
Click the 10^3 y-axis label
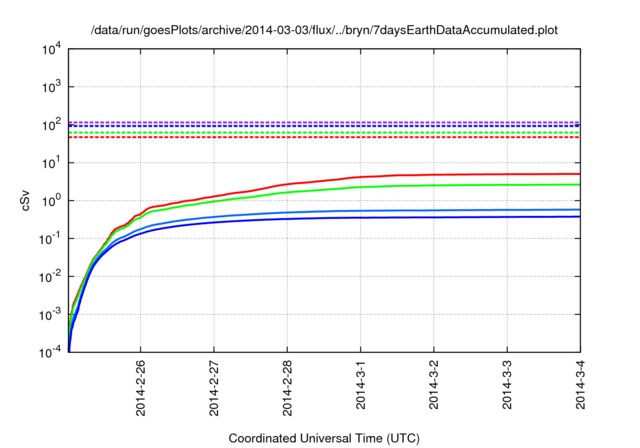tap(51, 86)
